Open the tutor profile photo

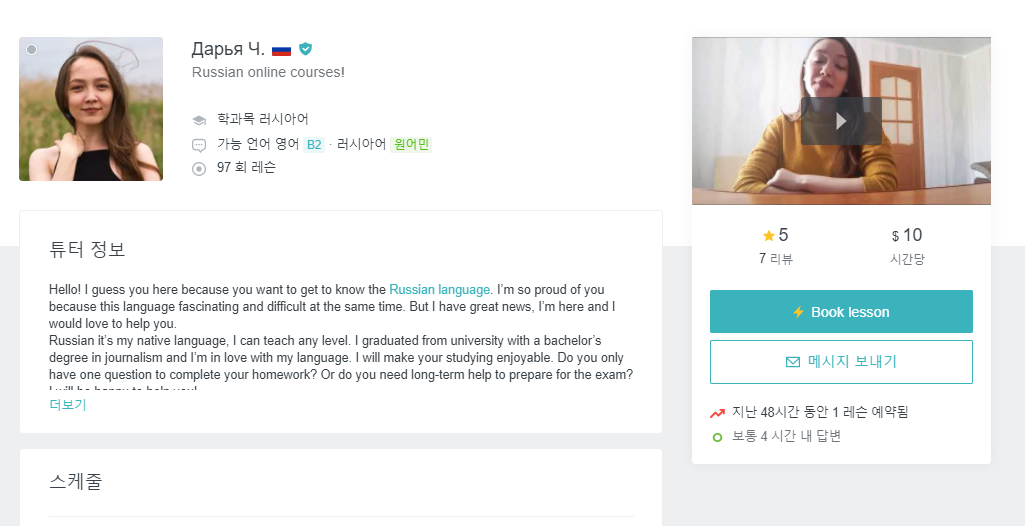[x=91, y=108]
